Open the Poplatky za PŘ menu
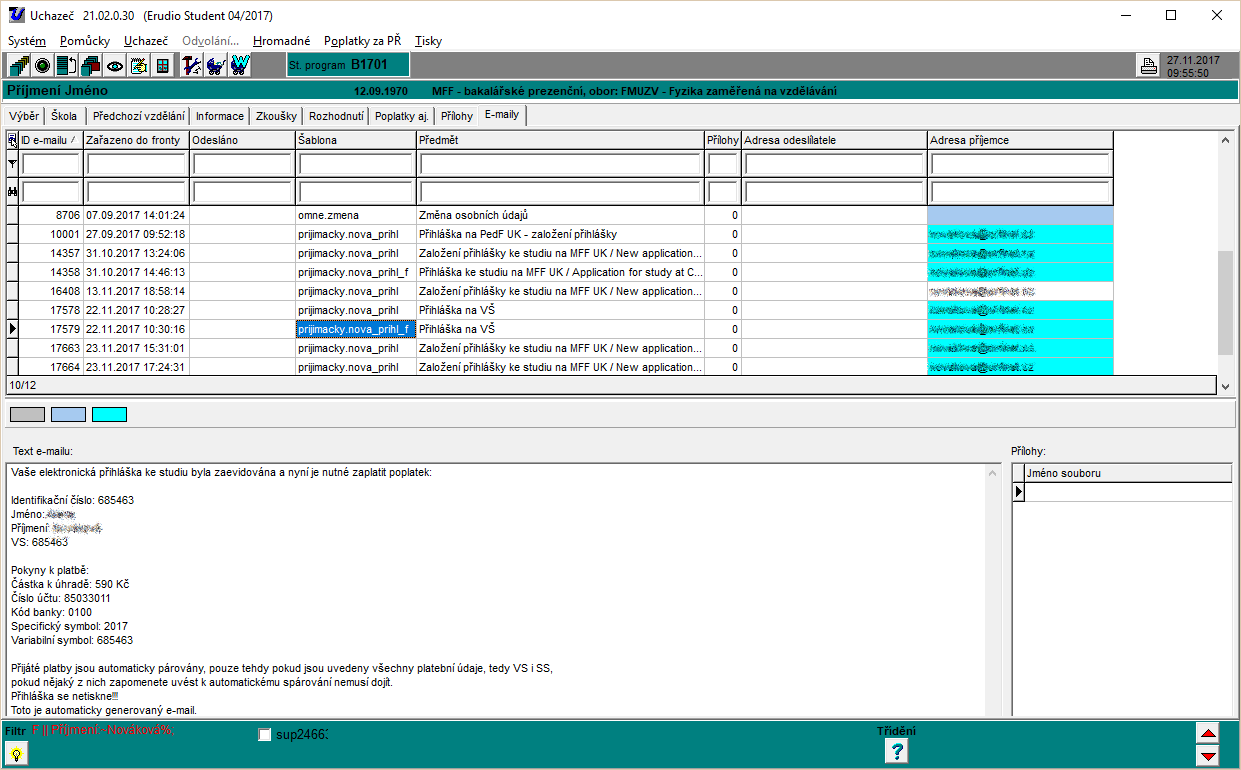Viewport: 1241px width, 770px height. [362, 41]
